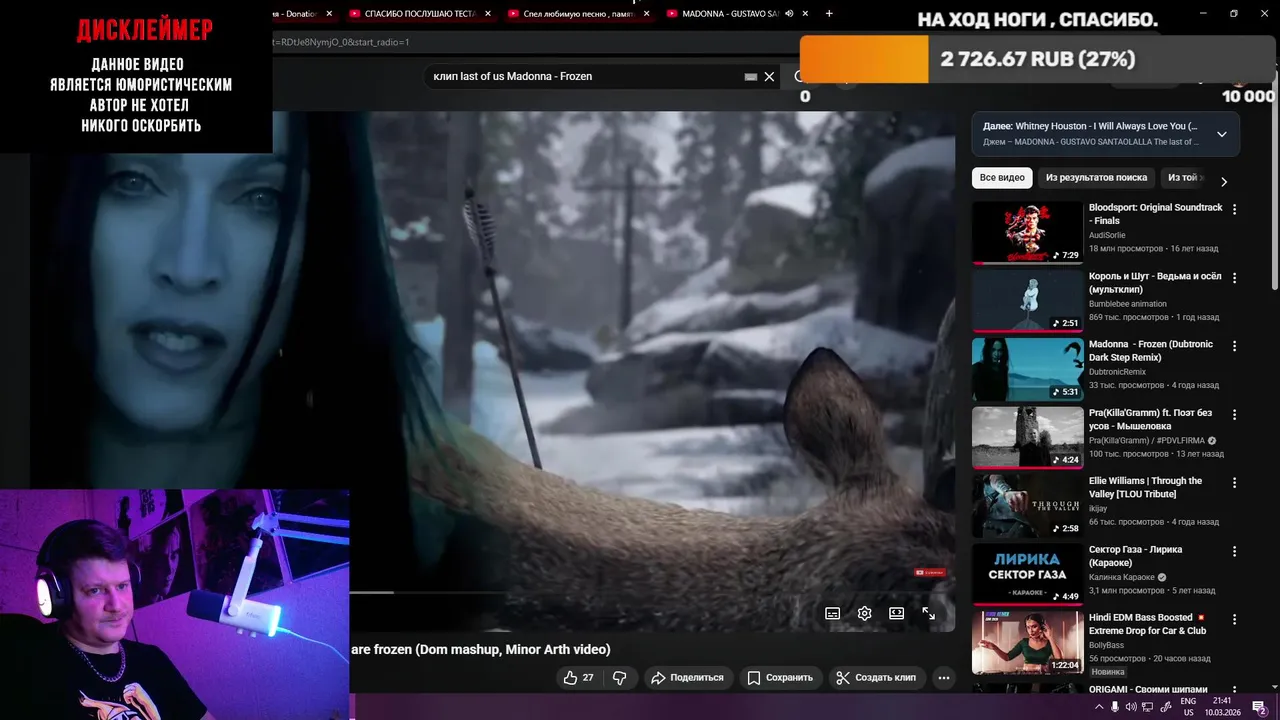1280x720 pixels.
Task: Focus the YouTube search input field
Action: (585, 76)
